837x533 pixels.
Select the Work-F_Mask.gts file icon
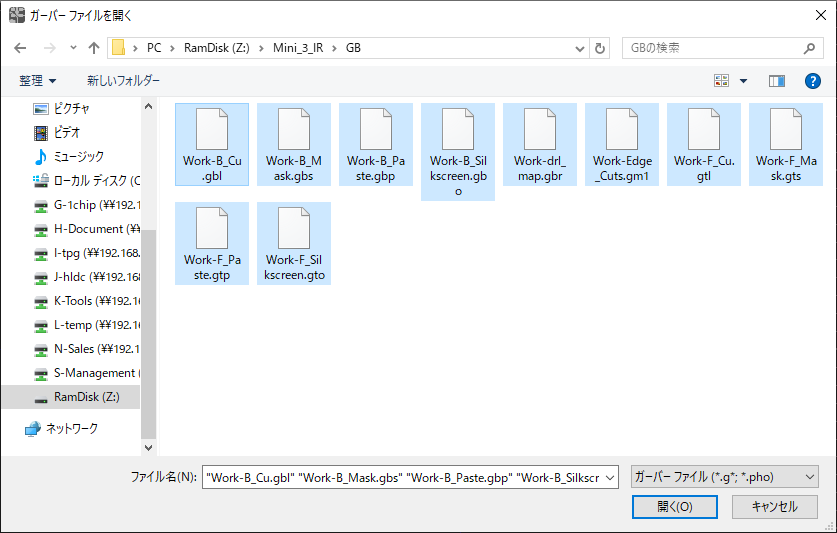(x=786, y=129)
